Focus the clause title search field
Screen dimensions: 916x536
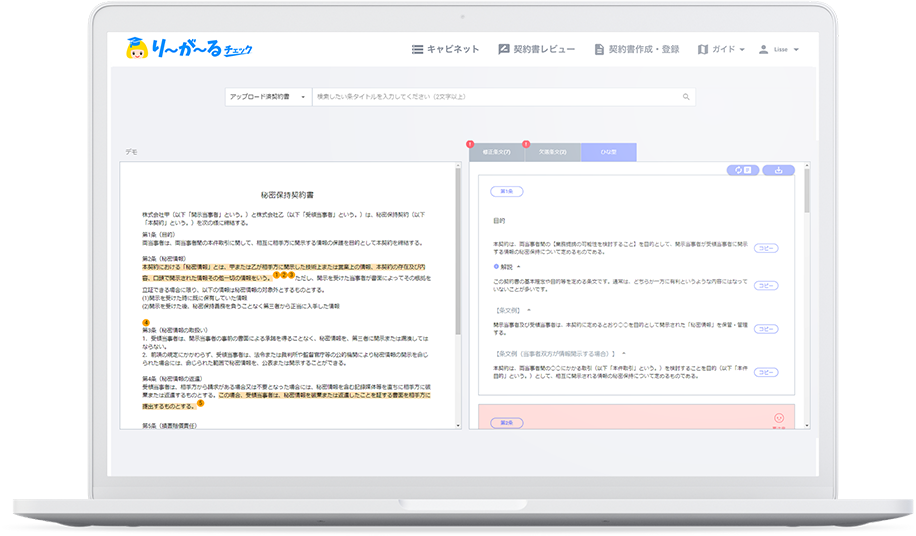click(497, 97)
